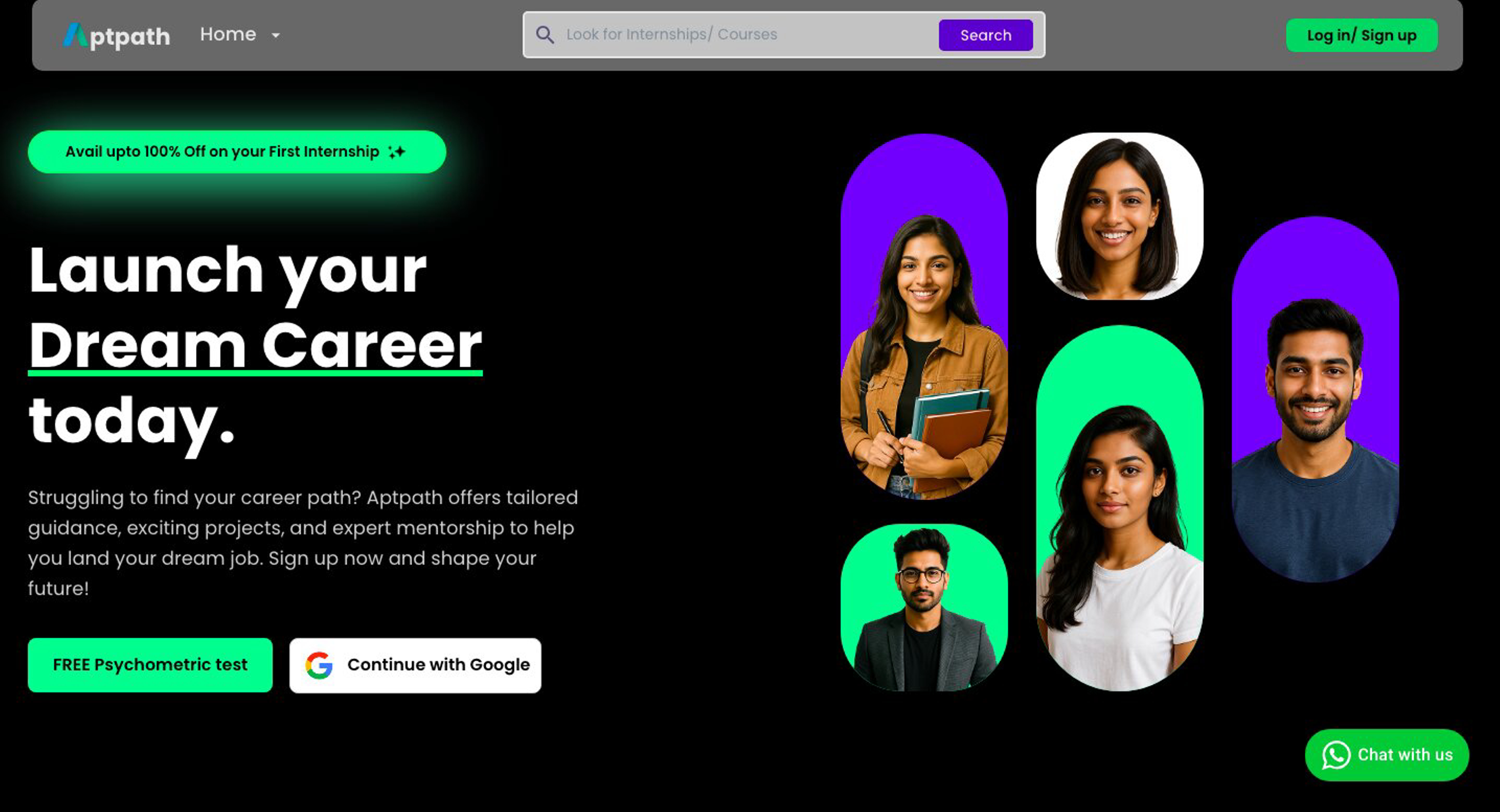Viewport: 1500px width, 812px height.
Task: Click the WhatsApp icon in the chat button
Action: tap(1336, 755)
